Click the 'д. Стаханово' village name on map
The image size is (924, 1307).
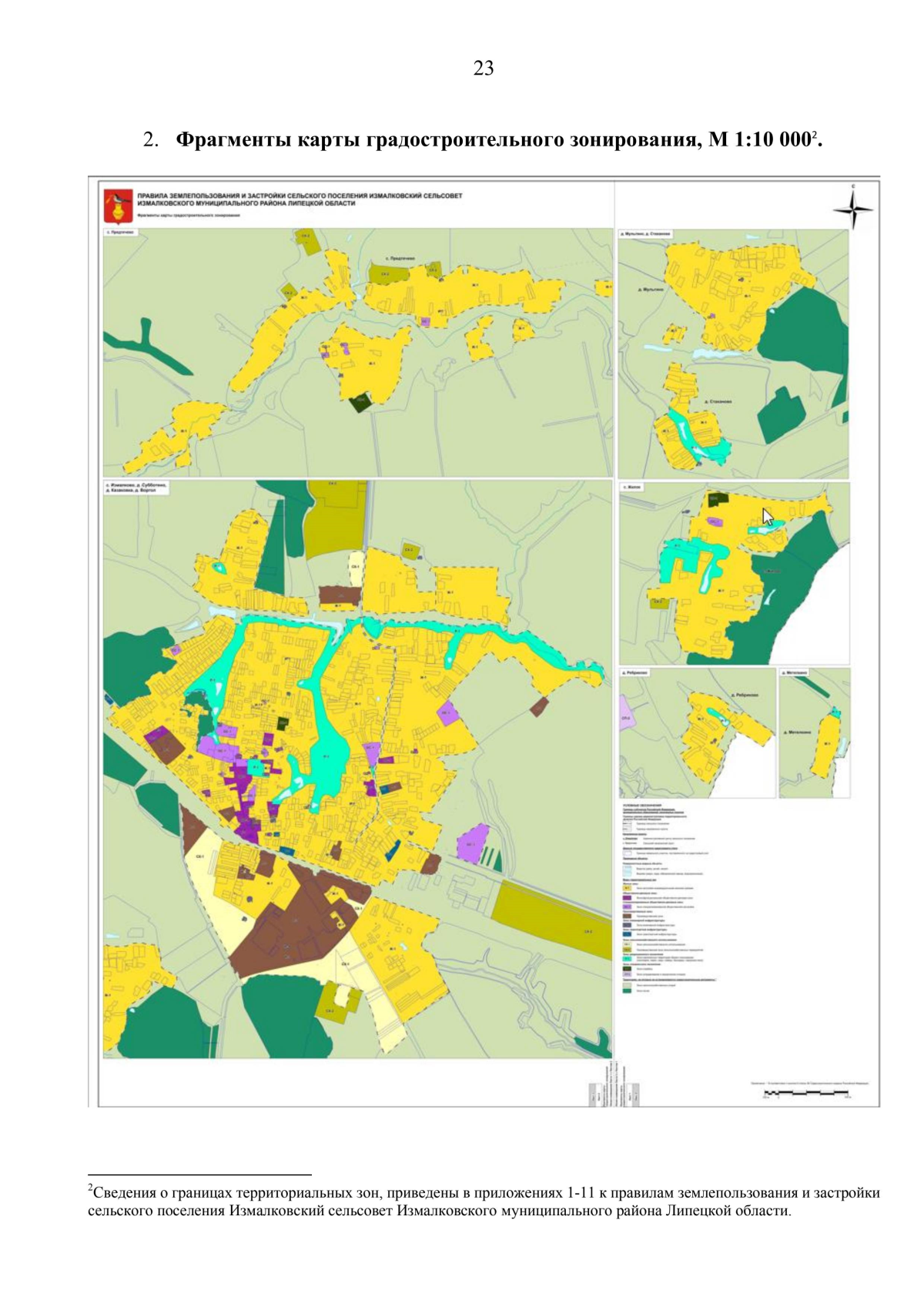718,401
